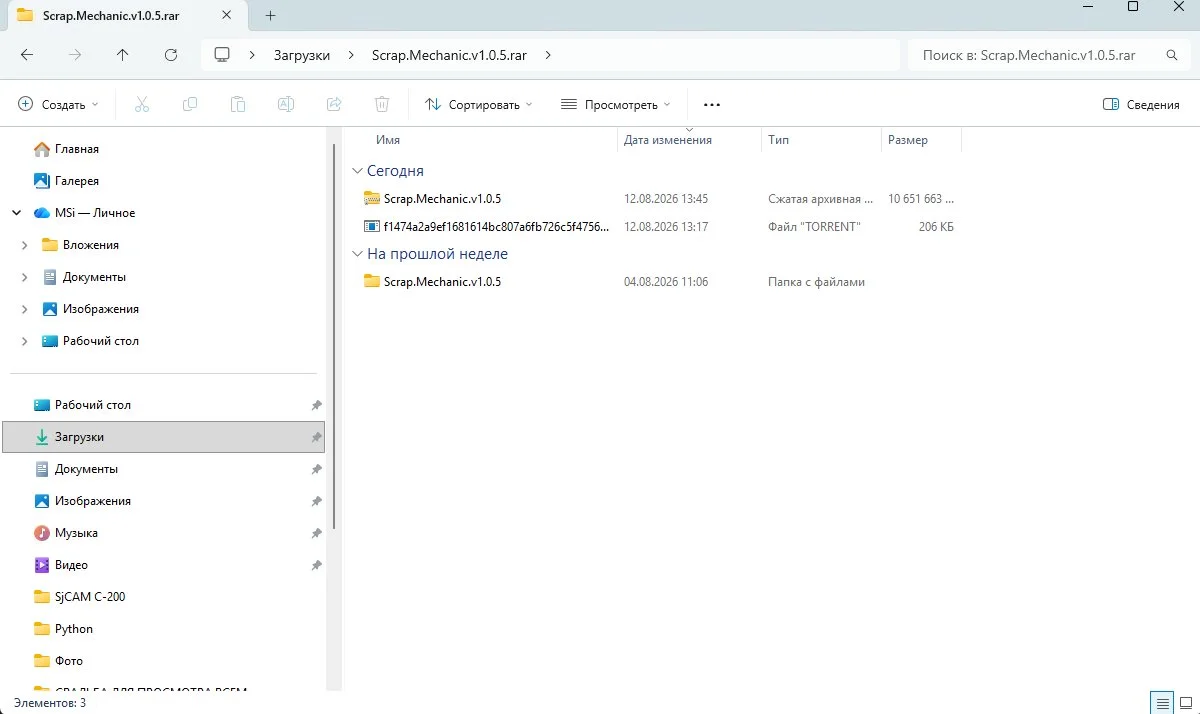Image resolution: width=1200 pixels, height=714 pixels.
Task: Click the size cell 206 КБ
Action: pos(936,227)
